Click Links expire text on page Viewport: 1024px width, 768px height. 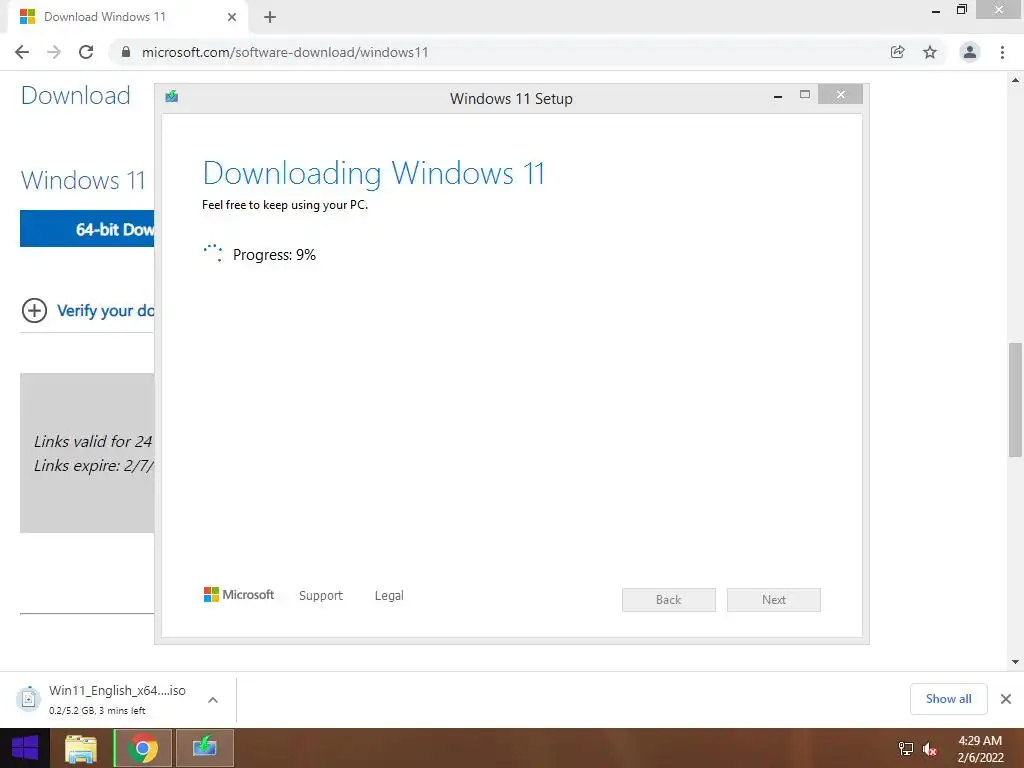click(x=93, y=466)
